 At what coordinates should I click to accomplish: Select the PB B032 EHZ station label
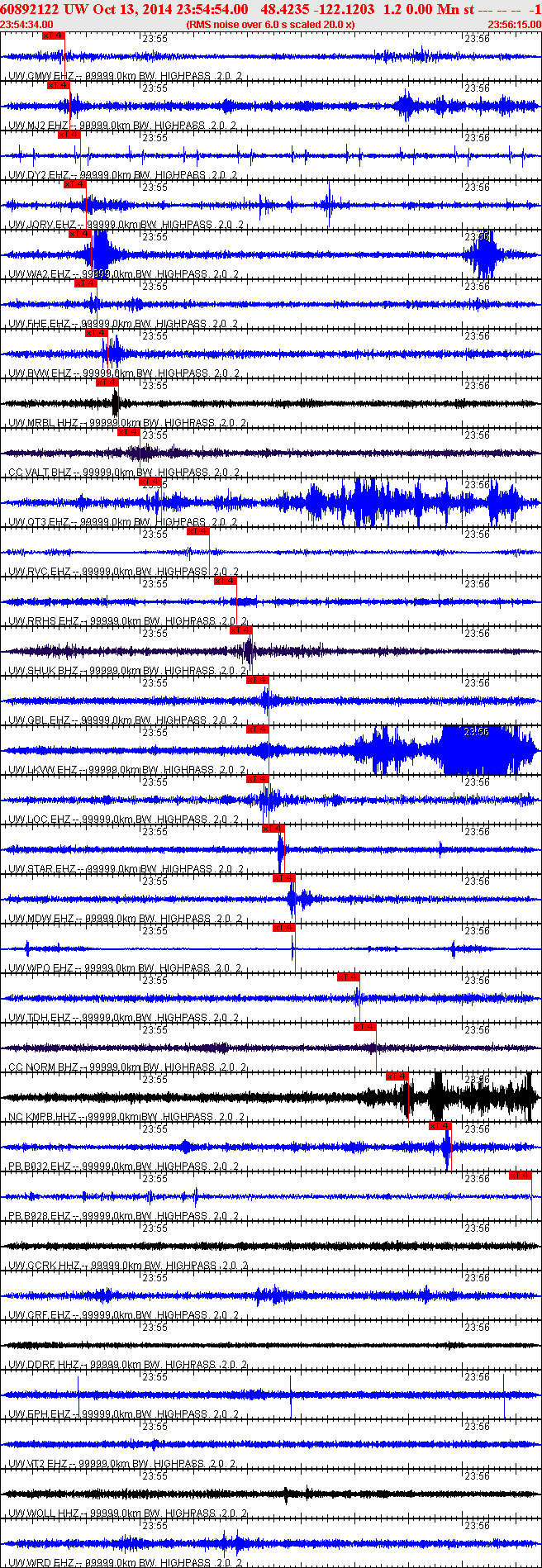click(x=40, y=1166)
